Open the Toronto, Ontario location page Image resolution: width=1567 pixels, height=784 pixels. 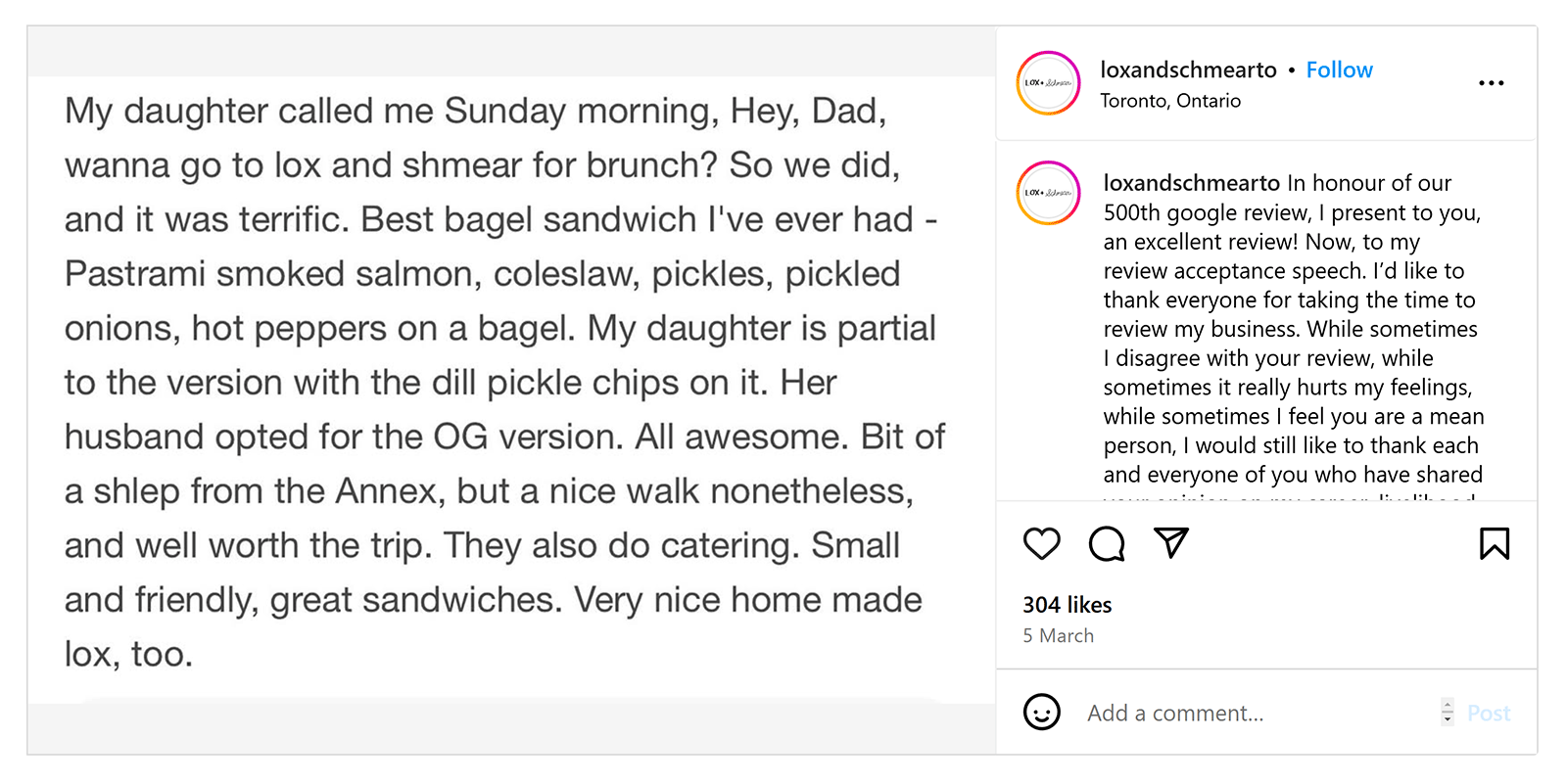[1171, 101]
